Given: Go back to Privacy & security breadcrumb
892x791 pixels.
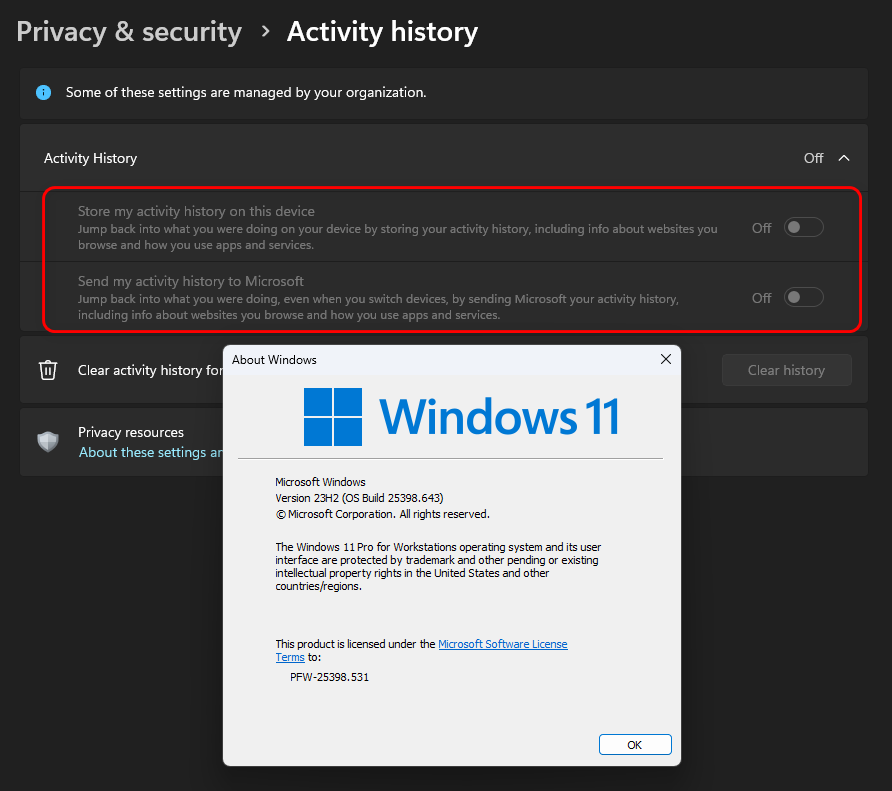Looking at the screenshot, I should (129, 32).
